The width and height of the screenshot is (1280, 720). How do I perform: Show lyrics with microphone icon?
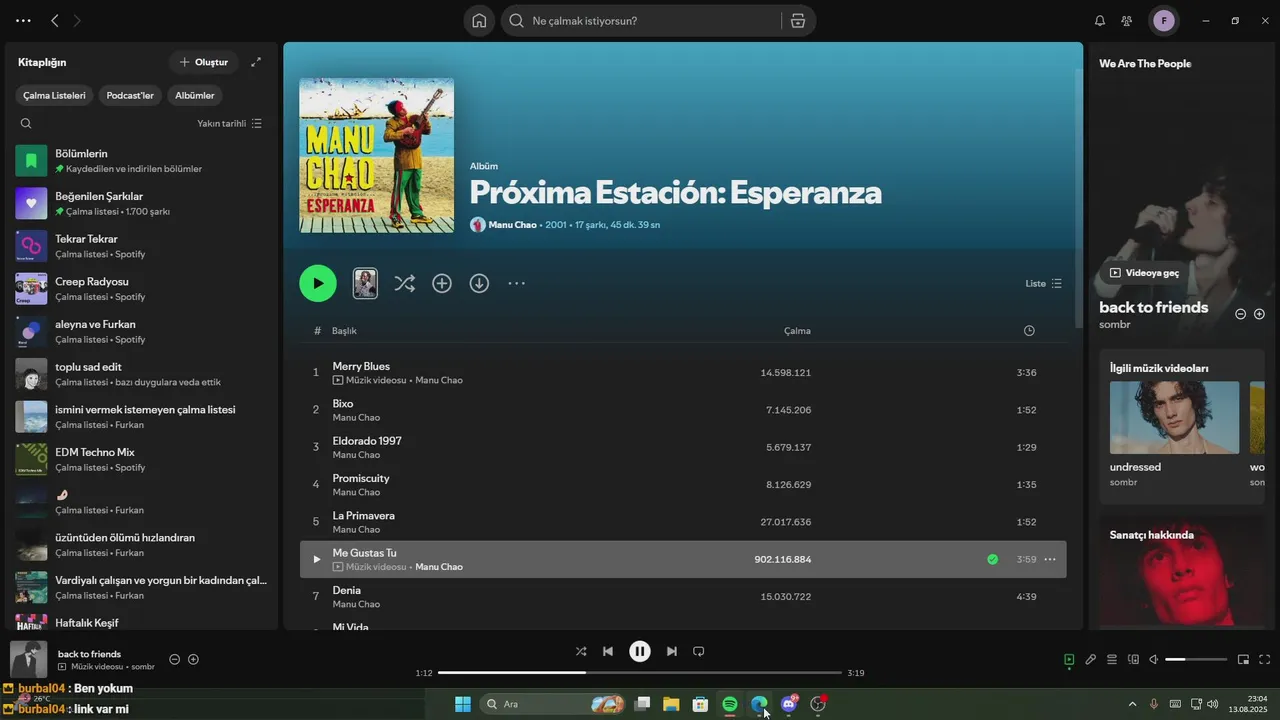click(1091, 660)
